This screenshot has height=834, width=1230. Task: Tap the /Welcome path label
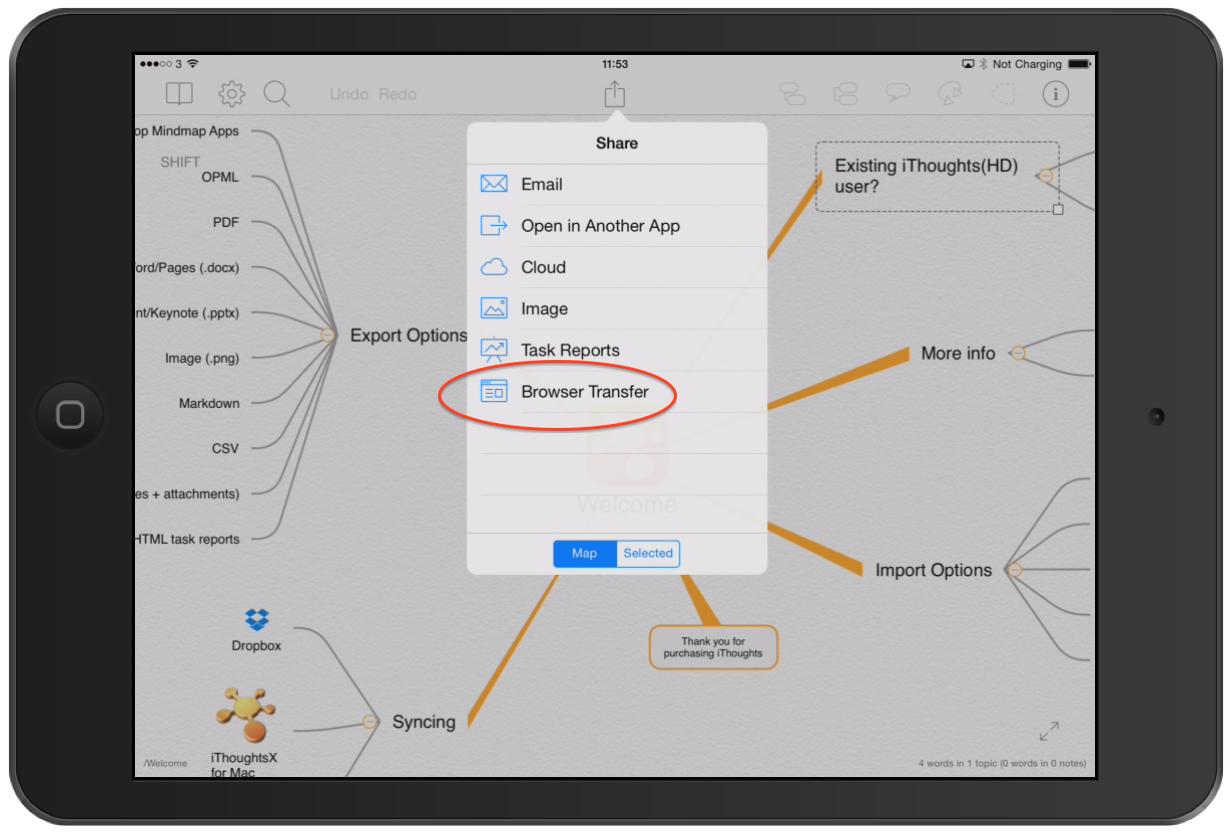[x=165, y=763]
